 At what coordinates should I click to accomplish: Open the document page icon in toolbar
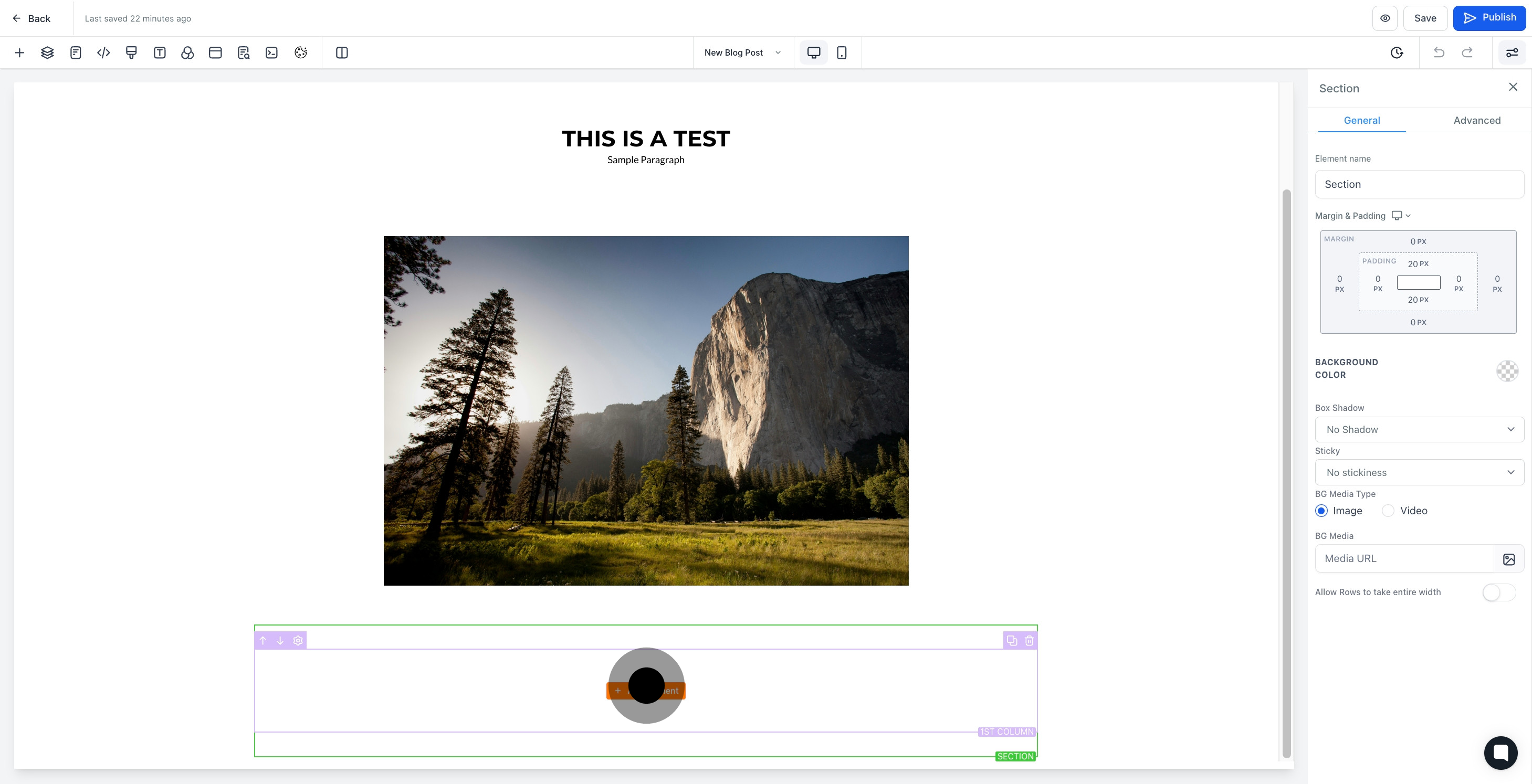(x=76, y=53)
